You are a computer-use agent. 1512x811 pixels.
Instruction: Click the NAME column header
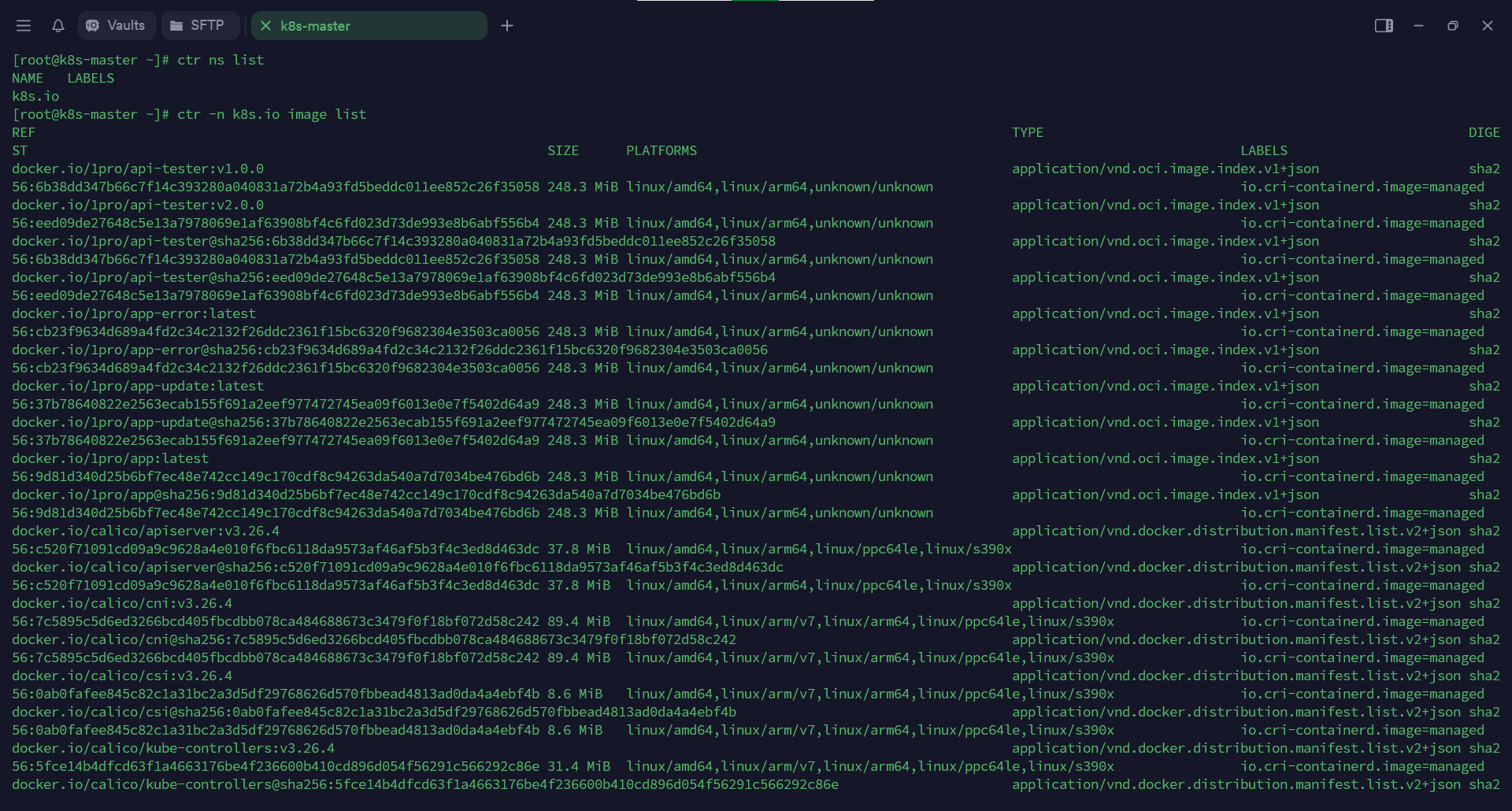28,78
